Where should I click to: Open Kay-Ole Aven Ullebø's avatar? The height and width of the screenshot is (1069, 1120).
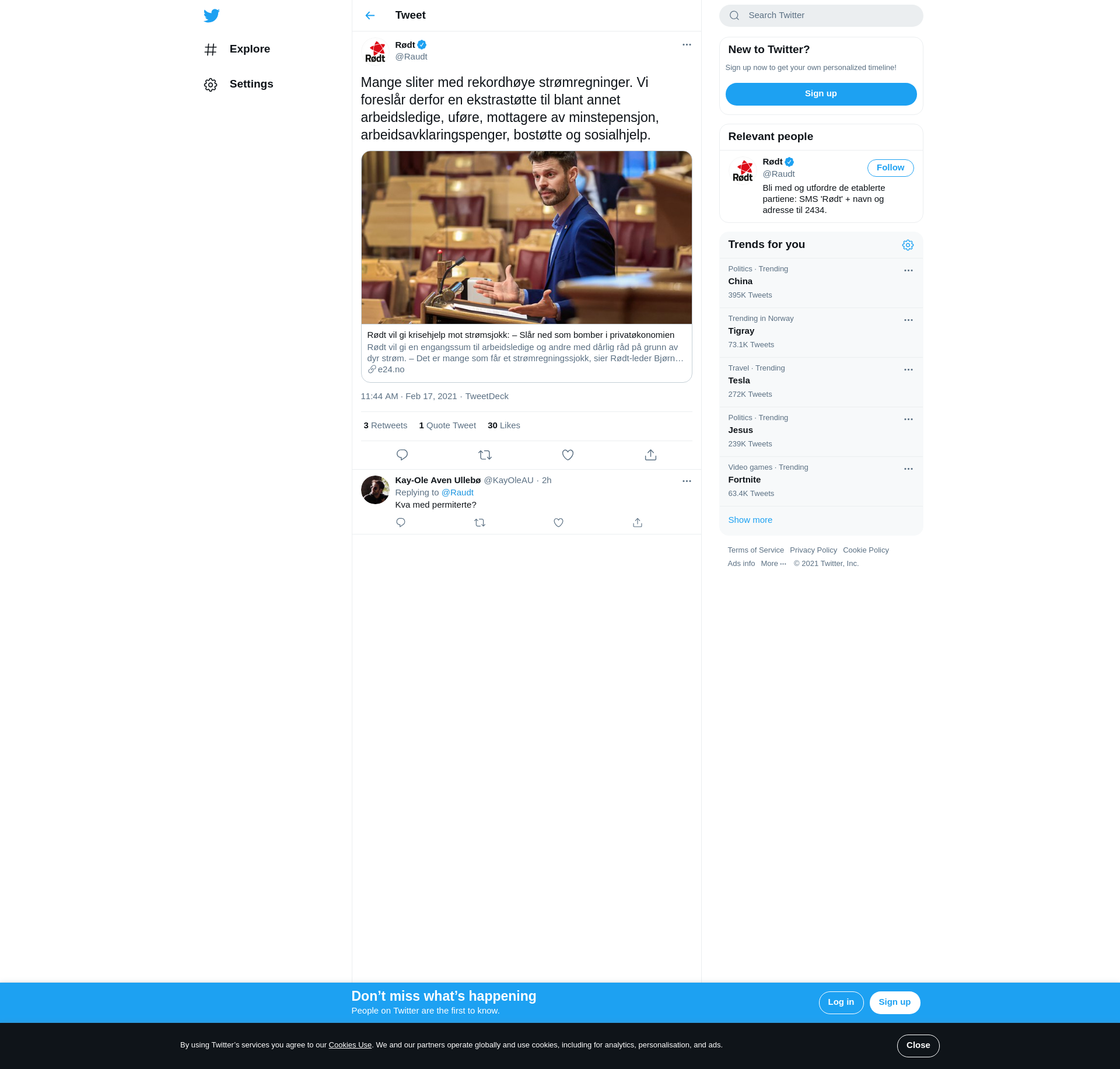click(x=375, y=490)
